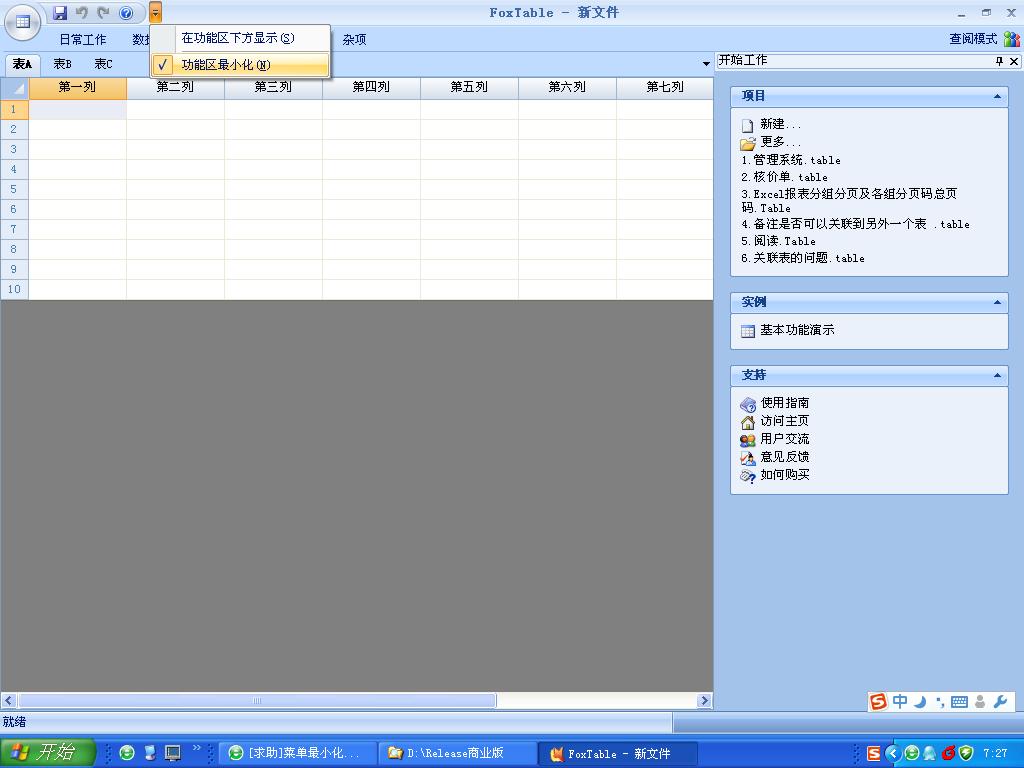Screen dimensions: 1024x768
Task: Click the 更多... open folder icon
Action: [748, 142]
